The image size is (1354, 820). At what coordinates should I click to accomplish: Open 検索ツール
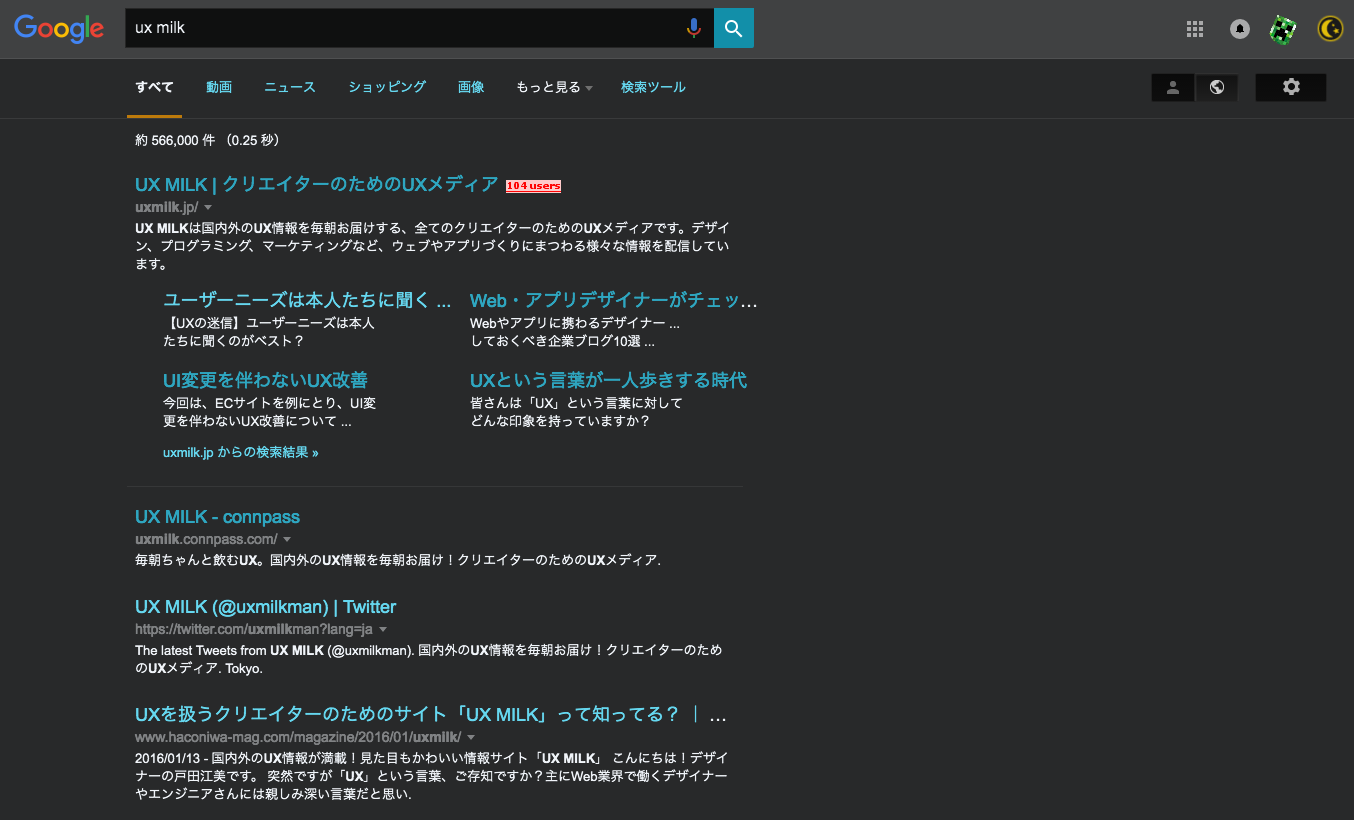coord(653,87)
